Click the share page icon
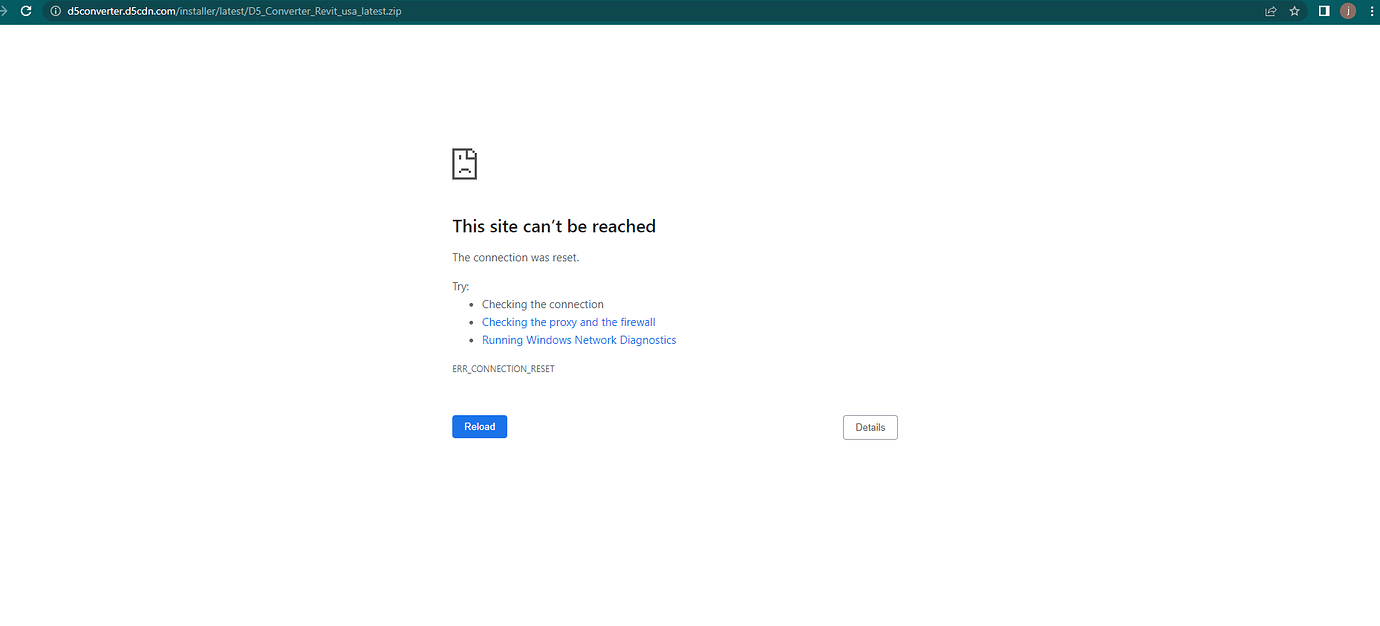 coord(1271,11)
